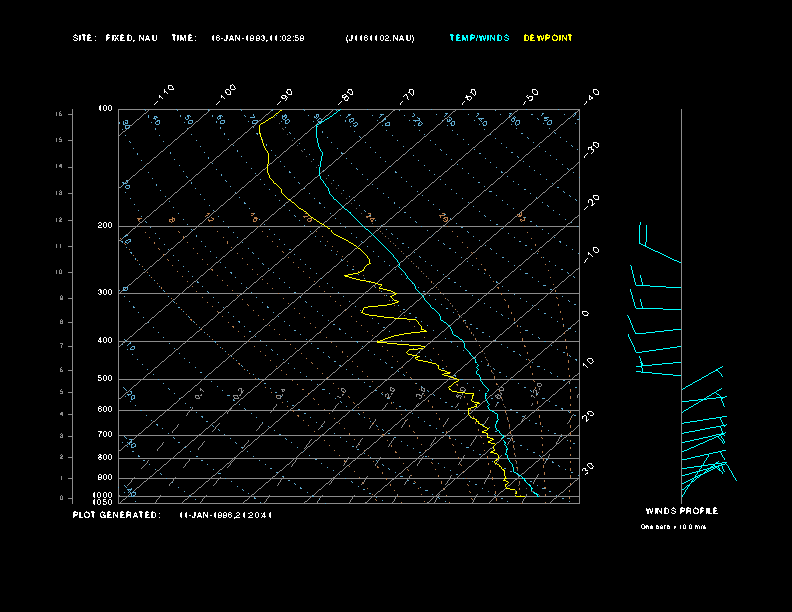
Task: Click the yellow DEWPOINT legend label
Action: (548, 38)
